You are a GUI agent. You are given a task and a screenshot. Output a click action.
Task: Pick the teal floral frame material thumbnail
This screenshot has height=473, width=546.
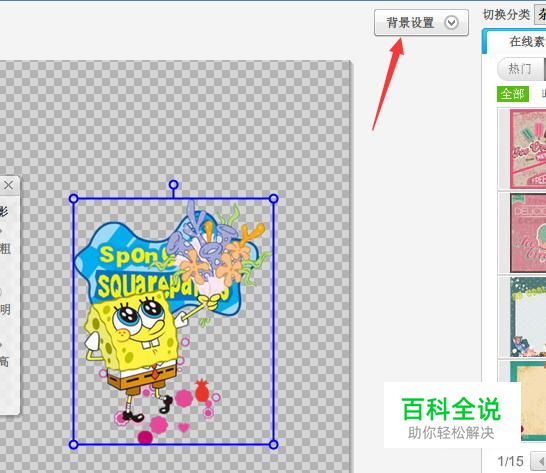528,317
